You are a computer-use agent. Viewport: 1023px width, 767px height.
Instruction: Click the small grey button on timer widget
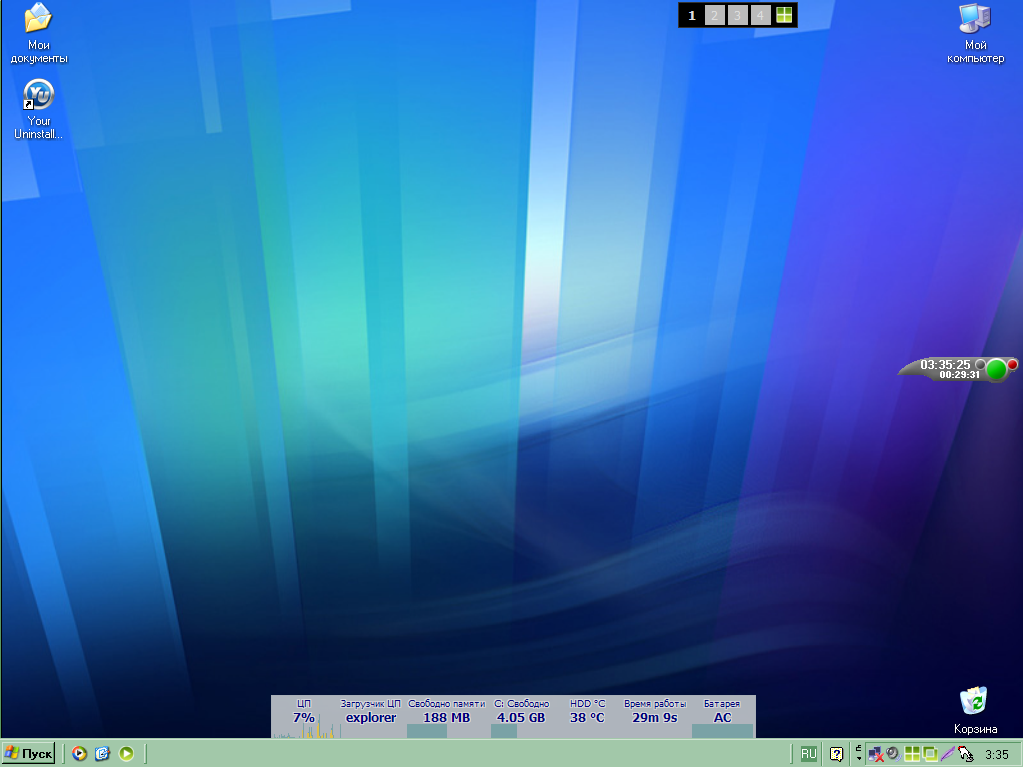click(x=980, y=365)
